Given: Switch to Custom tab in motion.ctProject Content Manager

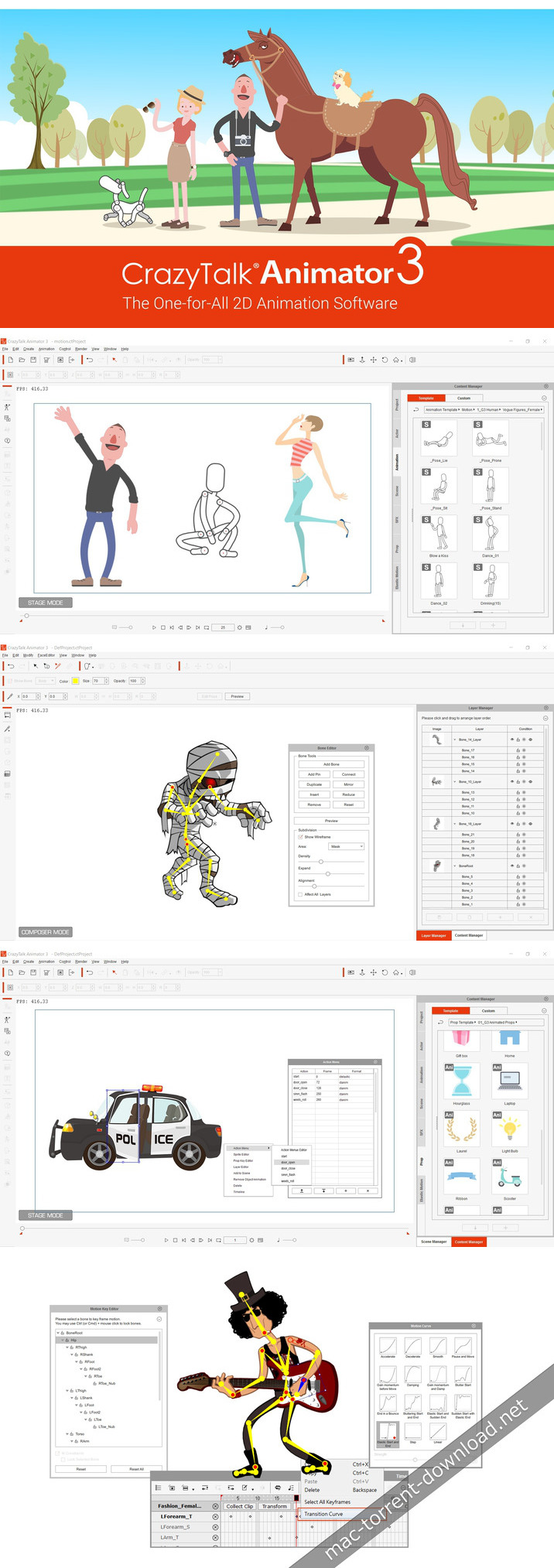Looking at the screenshot, I should click(463, 398).
